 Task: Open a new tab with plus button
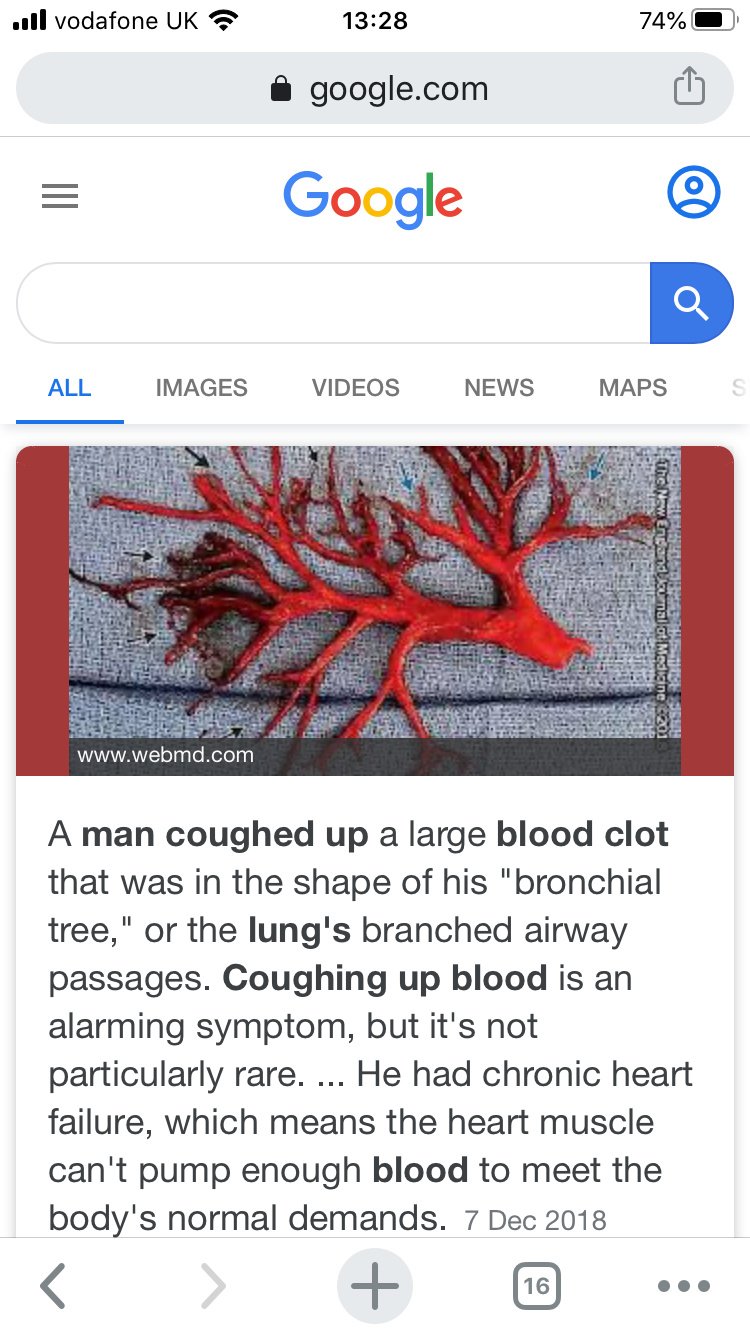coord(375,1286)
